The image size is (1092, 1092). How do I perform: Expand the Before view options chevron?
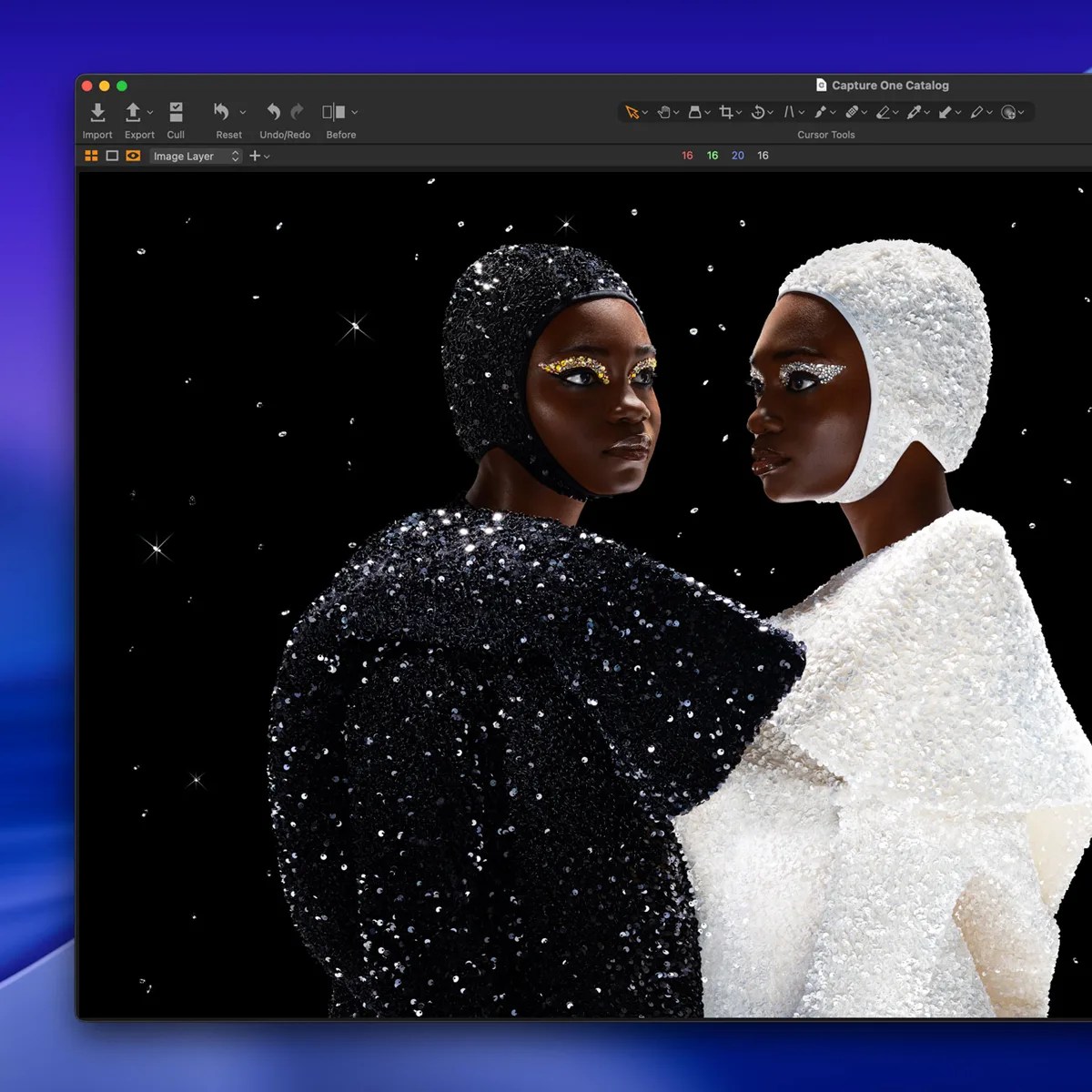click(355, 112)
